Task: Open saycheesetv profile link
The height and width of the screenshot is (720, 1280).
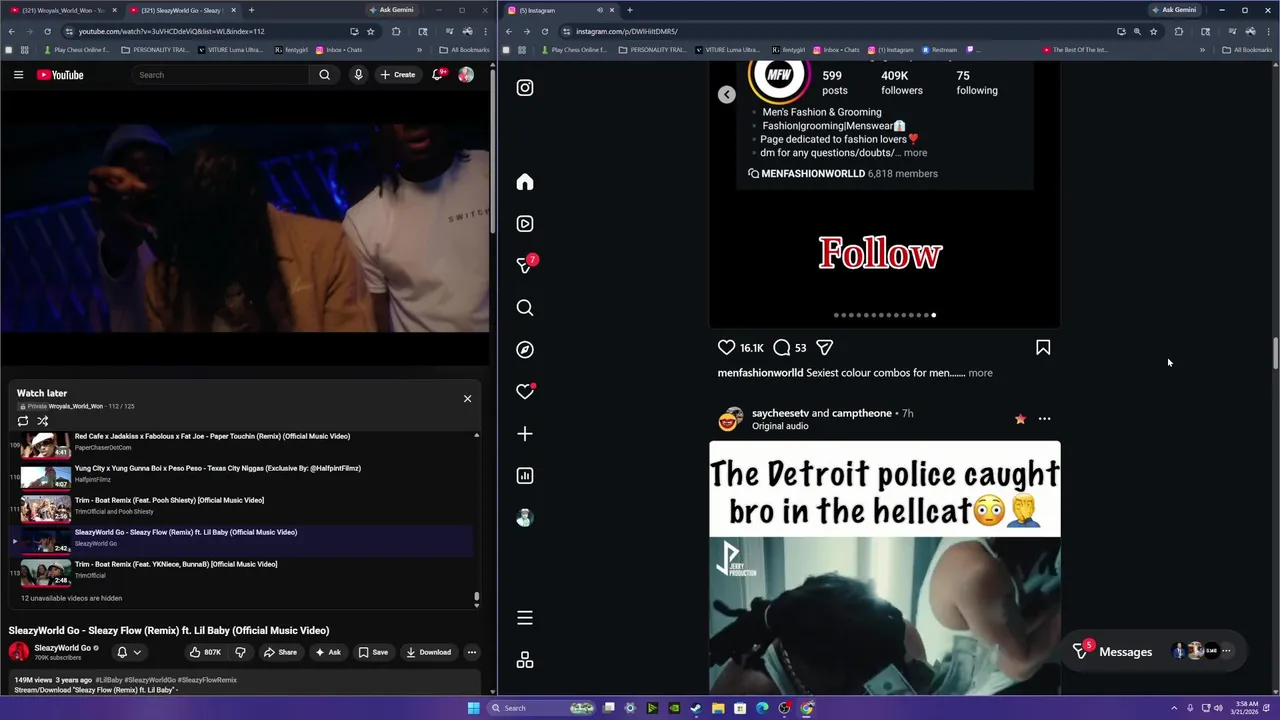Action: tap(780, 413)
